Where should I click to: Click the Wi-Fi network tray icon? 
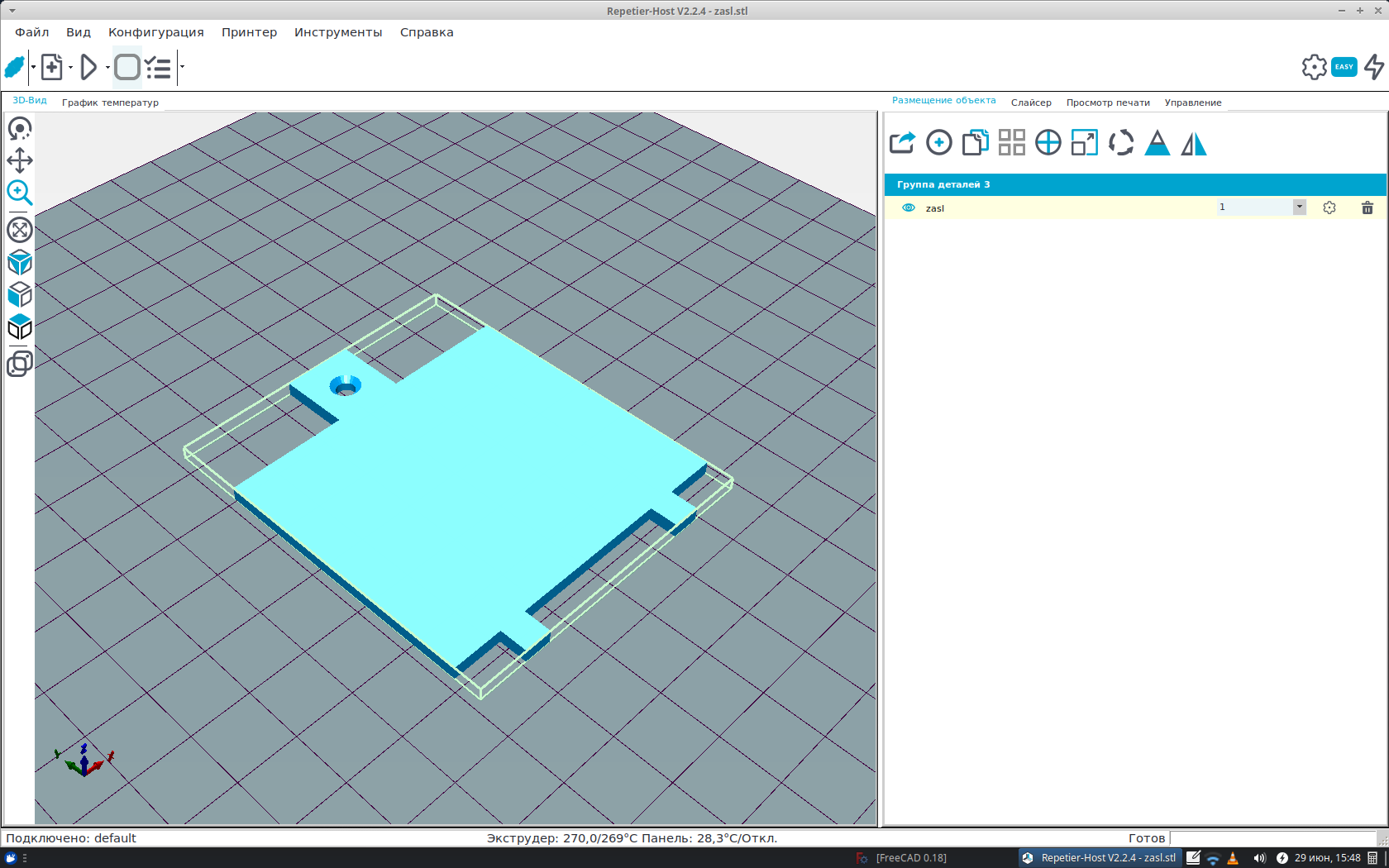[1213, 858]
